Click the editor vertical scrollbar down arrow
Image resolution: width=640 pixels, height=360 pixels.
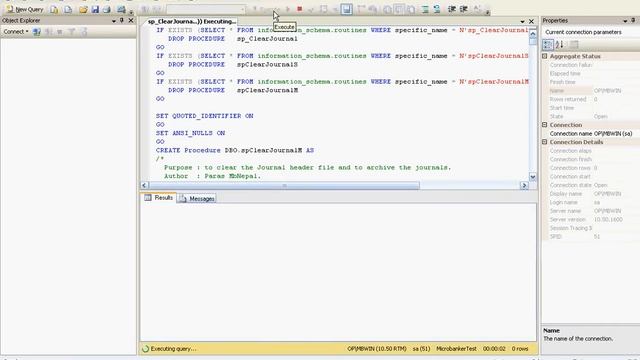(x=533, y=177)
